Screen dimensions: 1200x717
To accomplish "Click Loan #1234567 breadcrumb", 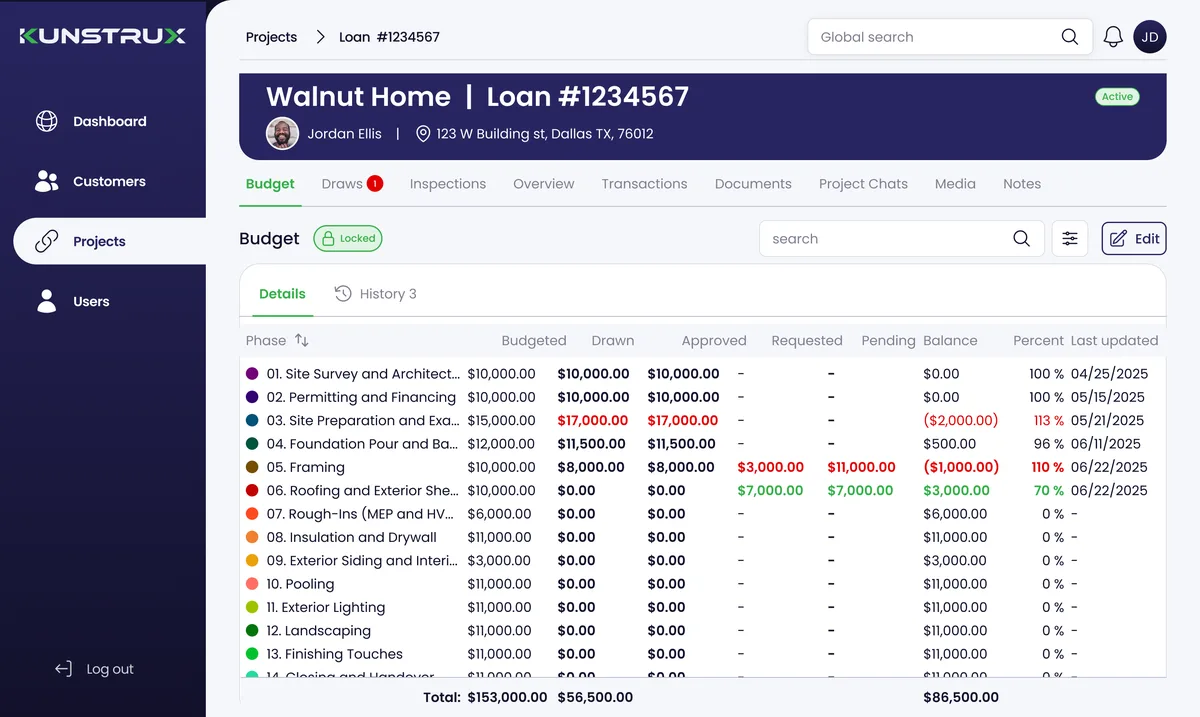I will pos(389,37).
